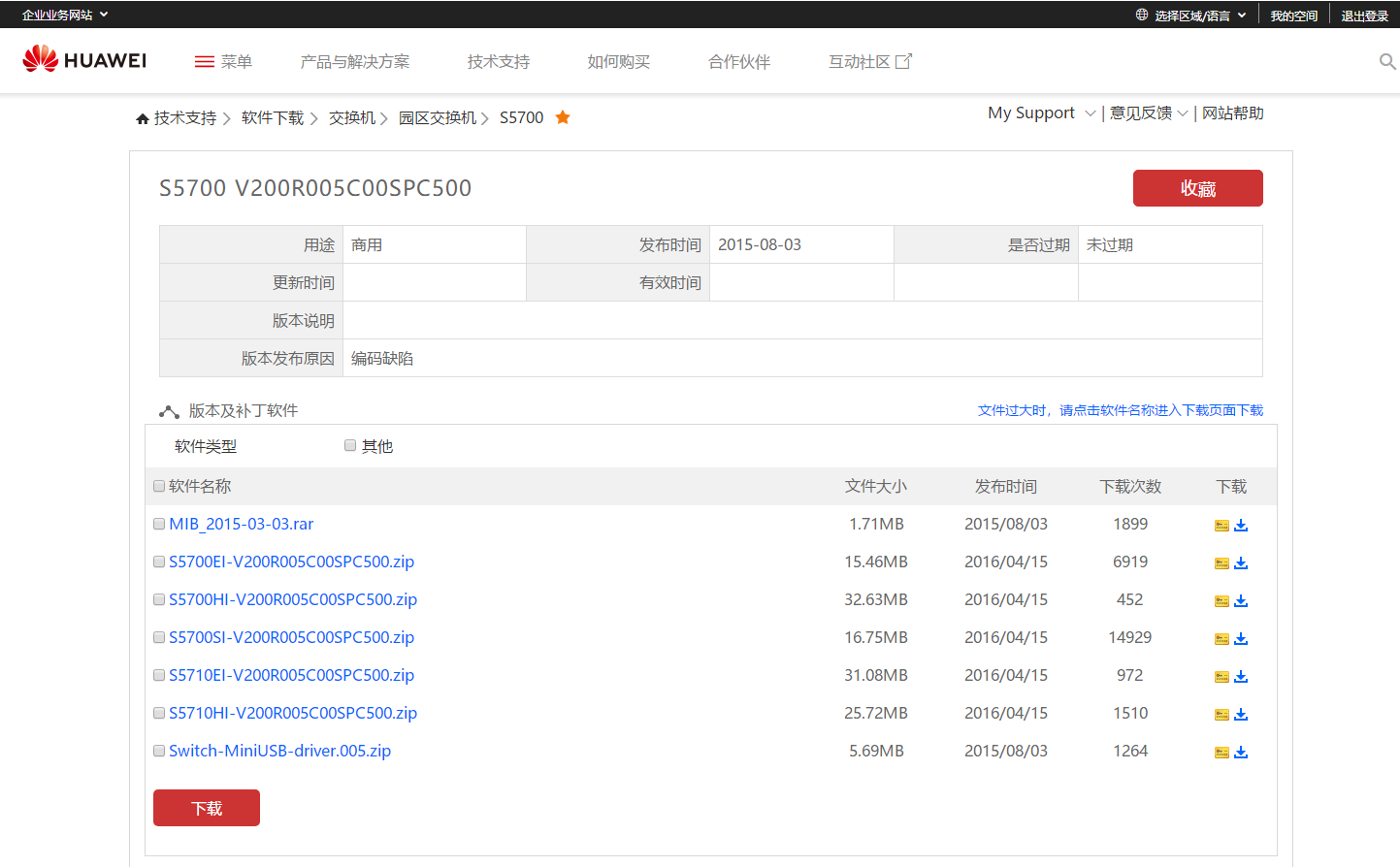This screenshot has width=1400, height=867.
Task: Open the MIB_2015-03-03.rar file link
Action: (x=242, y=524)
